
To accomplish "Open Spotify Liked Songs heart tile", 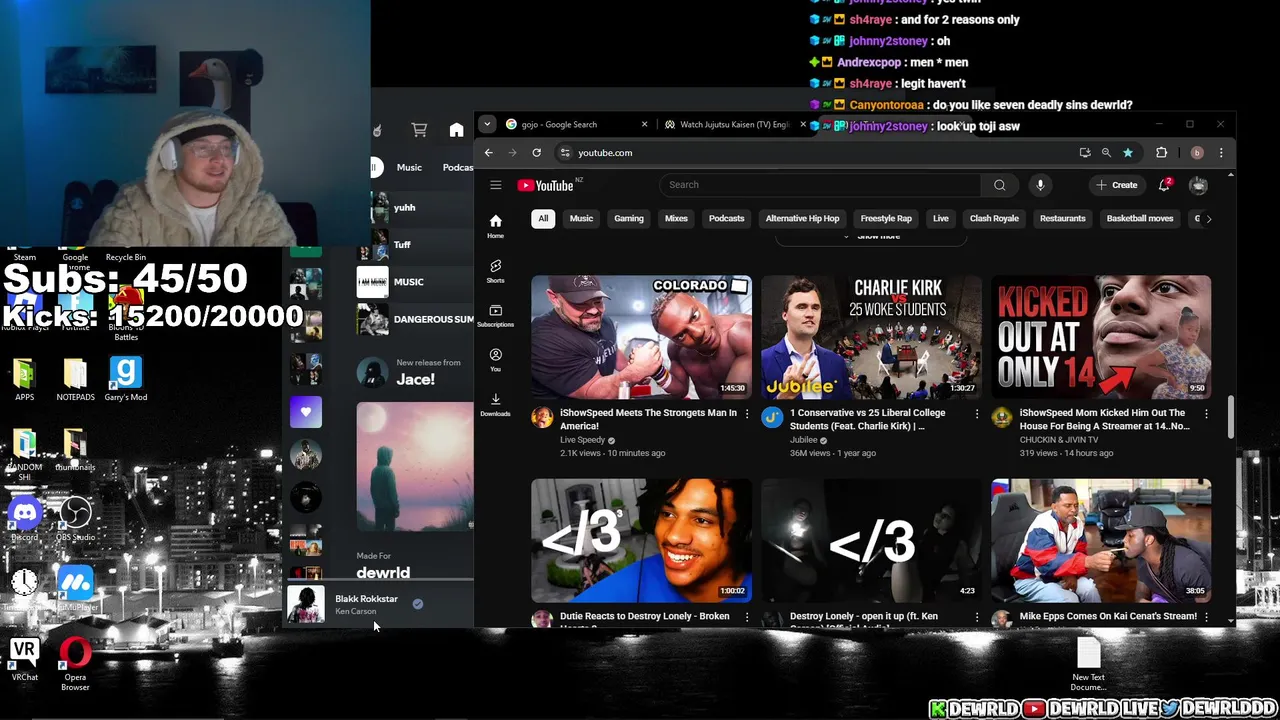I will (x=306, y=412).
